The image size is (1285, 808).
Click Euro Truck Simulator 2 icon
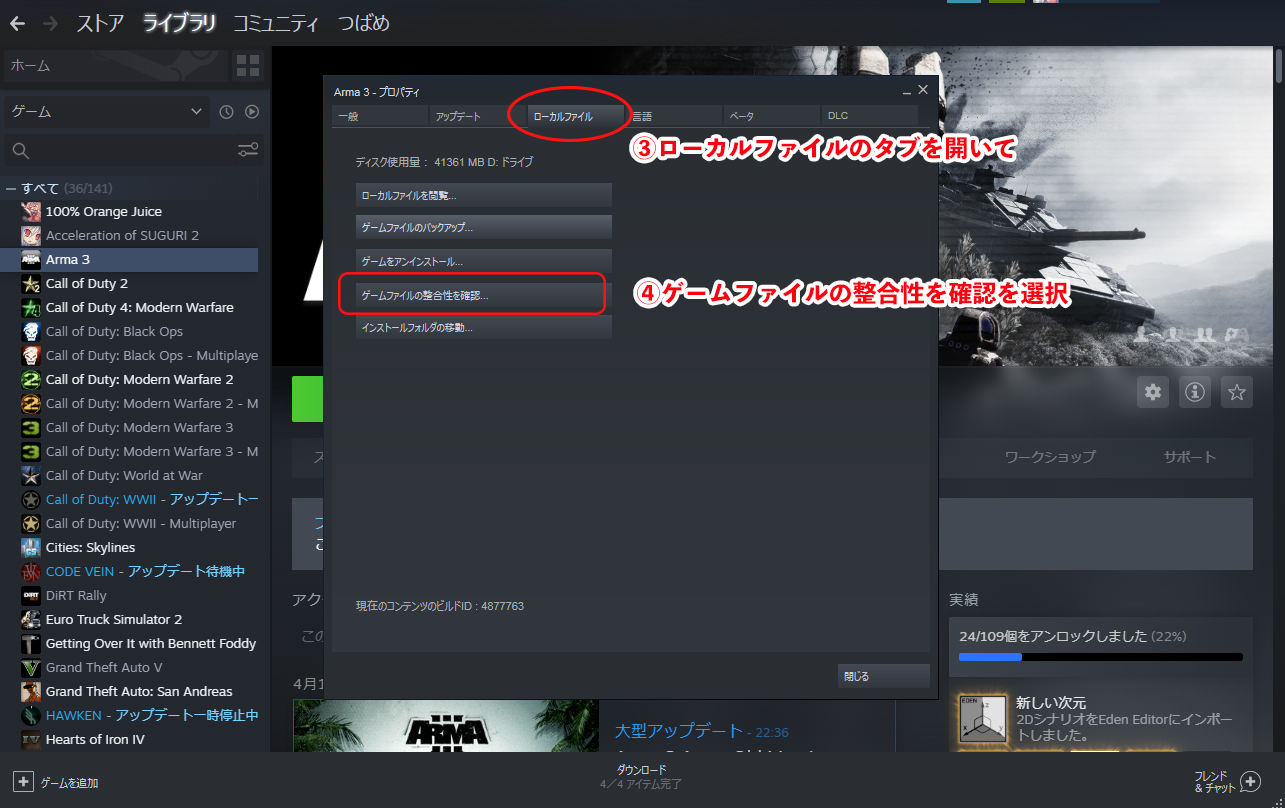pyautogui.click(x=31, y=619)
